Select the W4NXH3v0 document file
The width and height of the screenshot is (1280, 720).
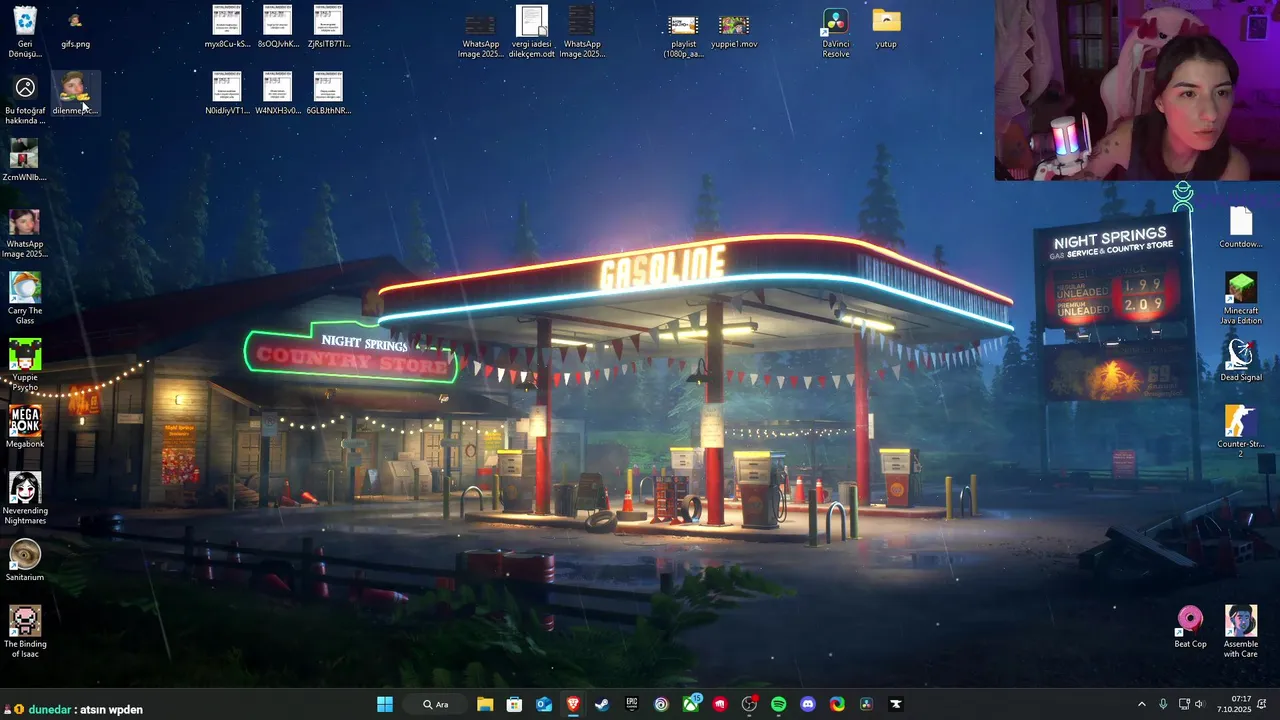coord(277,94)
